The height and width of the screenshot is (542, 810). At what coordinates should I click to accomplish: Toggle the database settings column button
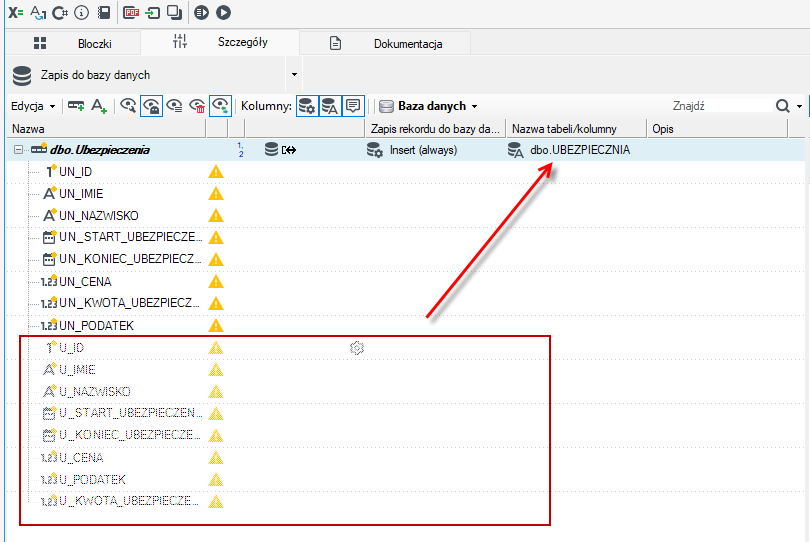(307, 106)
